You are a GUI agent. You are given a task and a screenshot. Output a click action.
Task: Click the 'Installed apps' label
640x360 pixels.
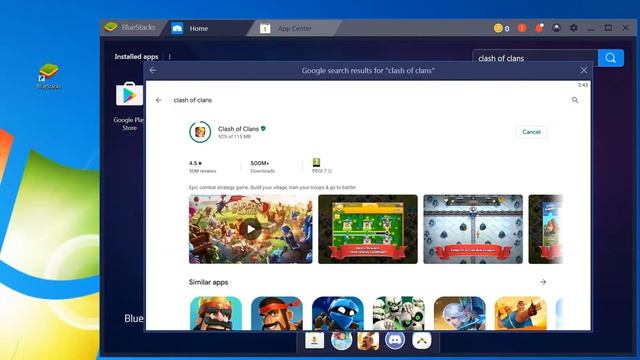pyautogui.click(x=136, y=57)
